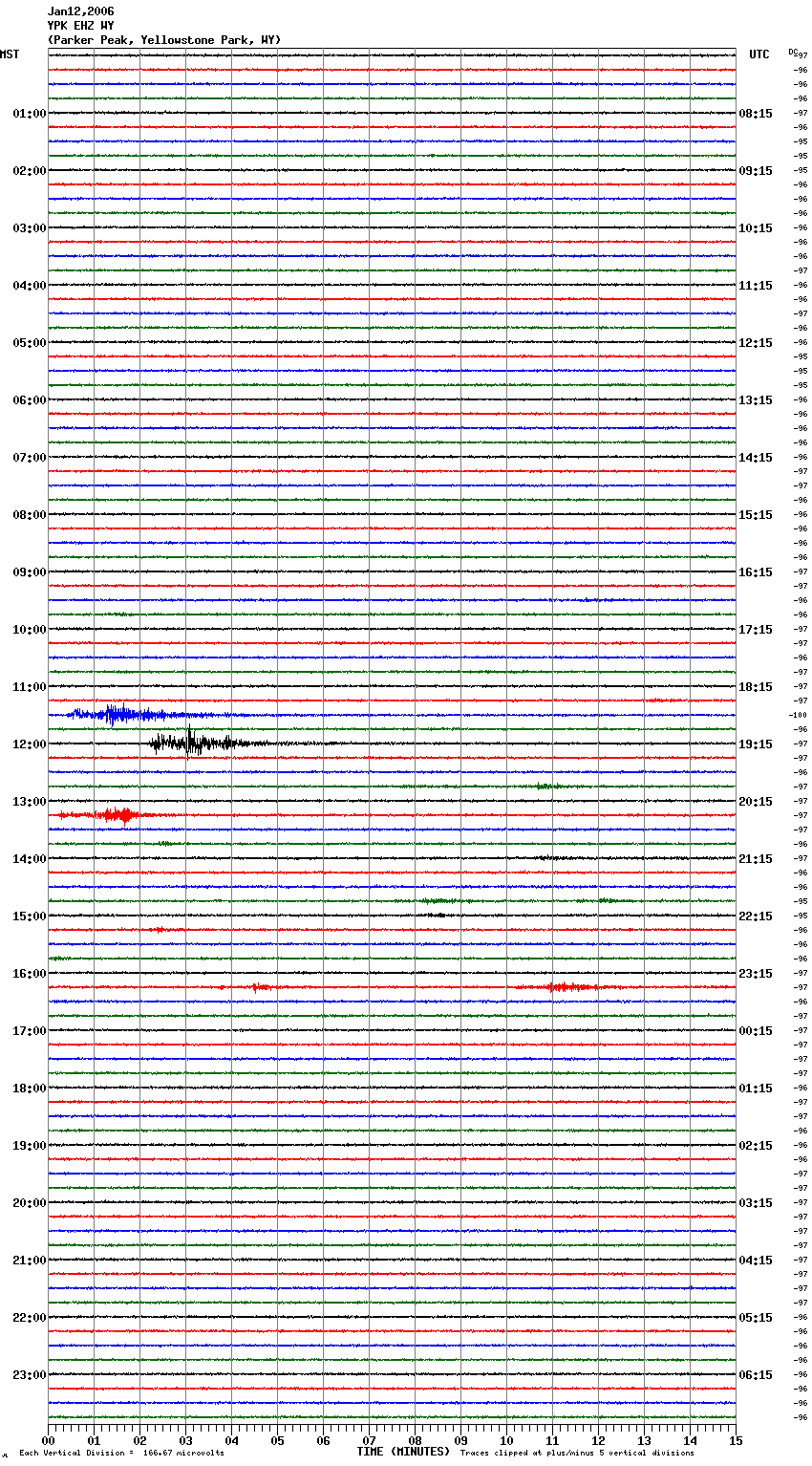Select the 04:00 MST time label

pyautogui.click(x=30, y=286)
